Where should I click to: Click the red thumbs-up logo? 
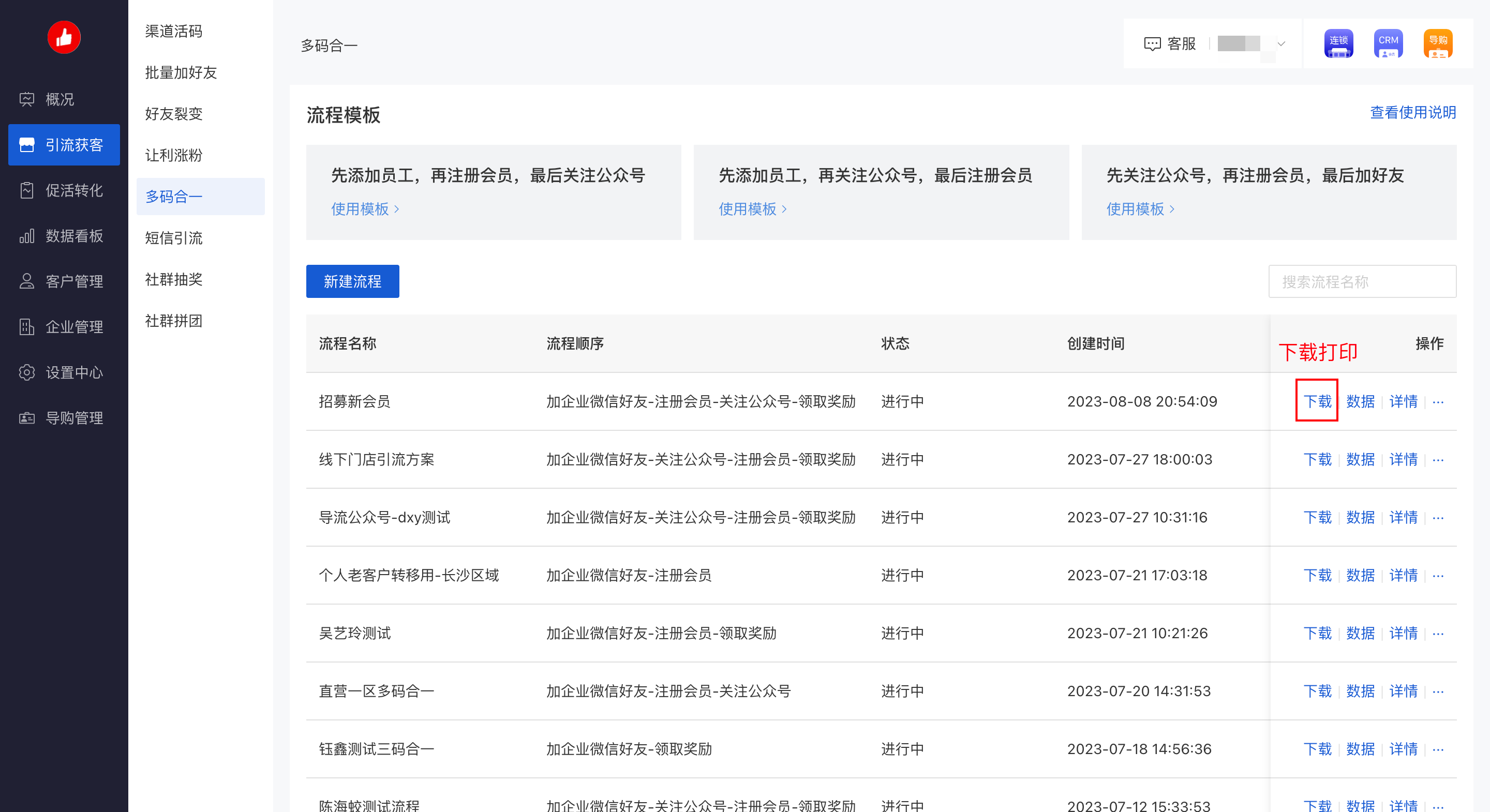(64, 38)
